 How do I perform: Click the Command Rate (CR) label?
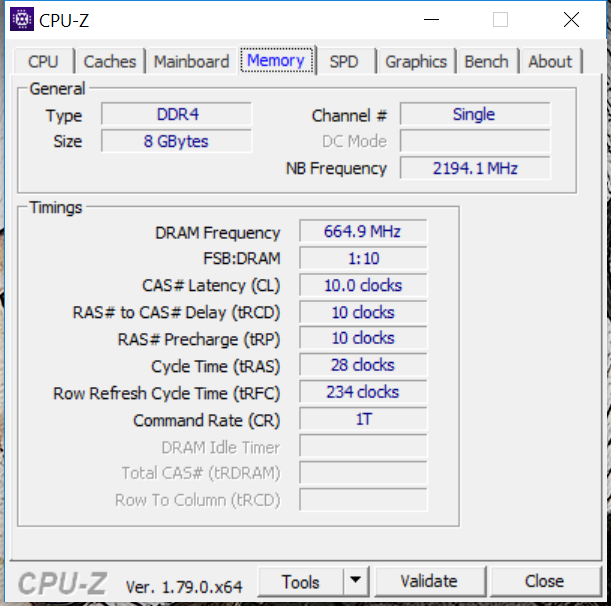point(207,421)
